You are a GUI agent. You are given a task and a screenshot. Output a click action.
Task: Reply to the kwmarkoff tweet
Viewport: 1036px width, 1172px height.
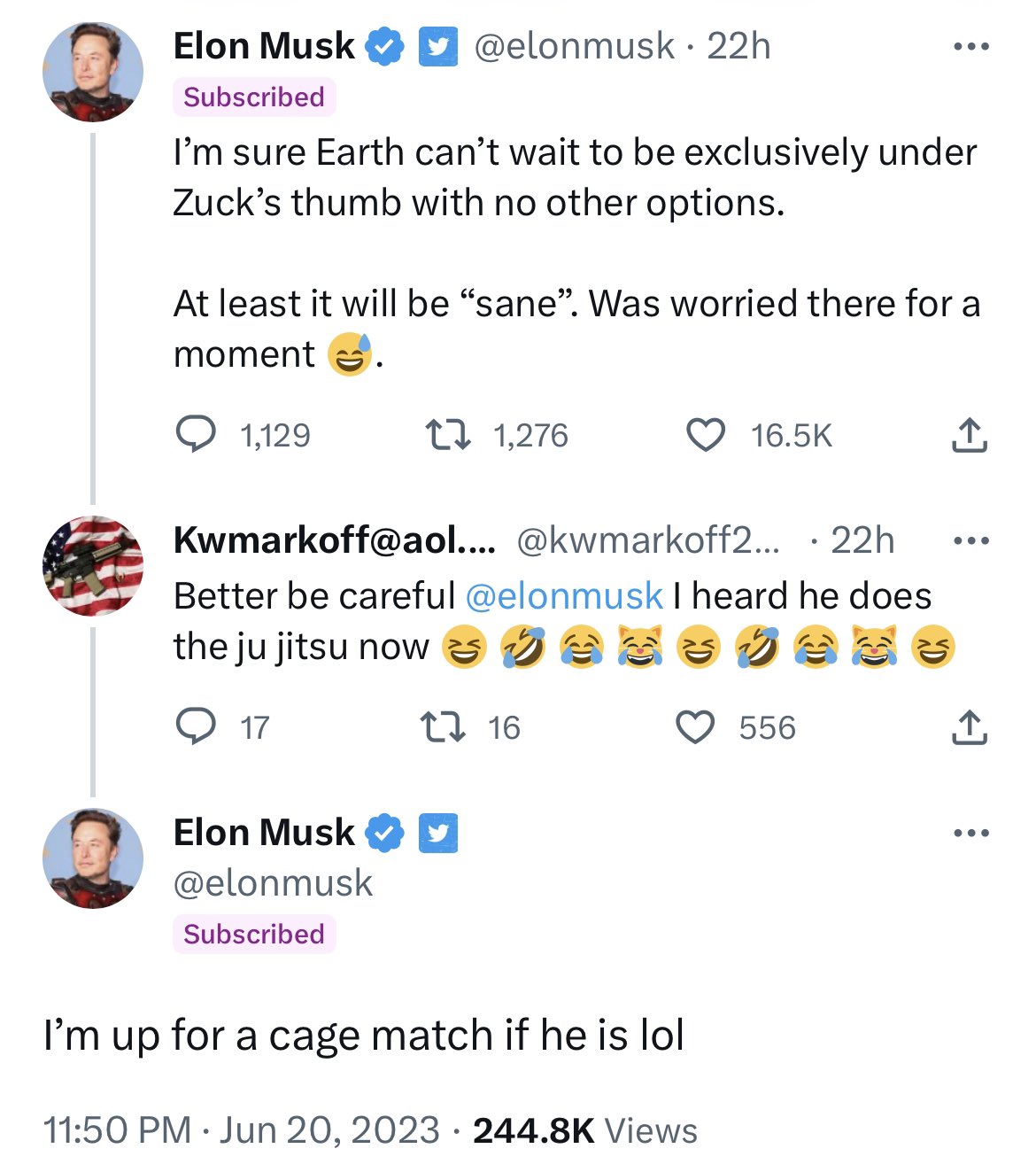(x=196, y=727)
